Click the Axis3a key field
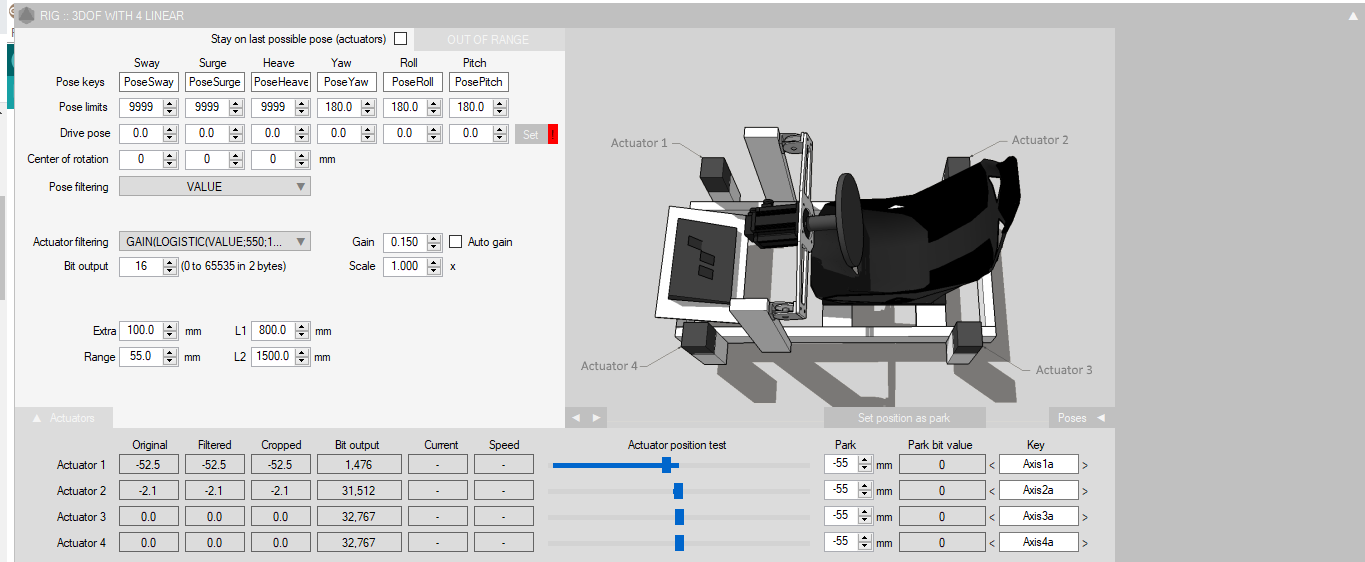 pos(1039,517)
